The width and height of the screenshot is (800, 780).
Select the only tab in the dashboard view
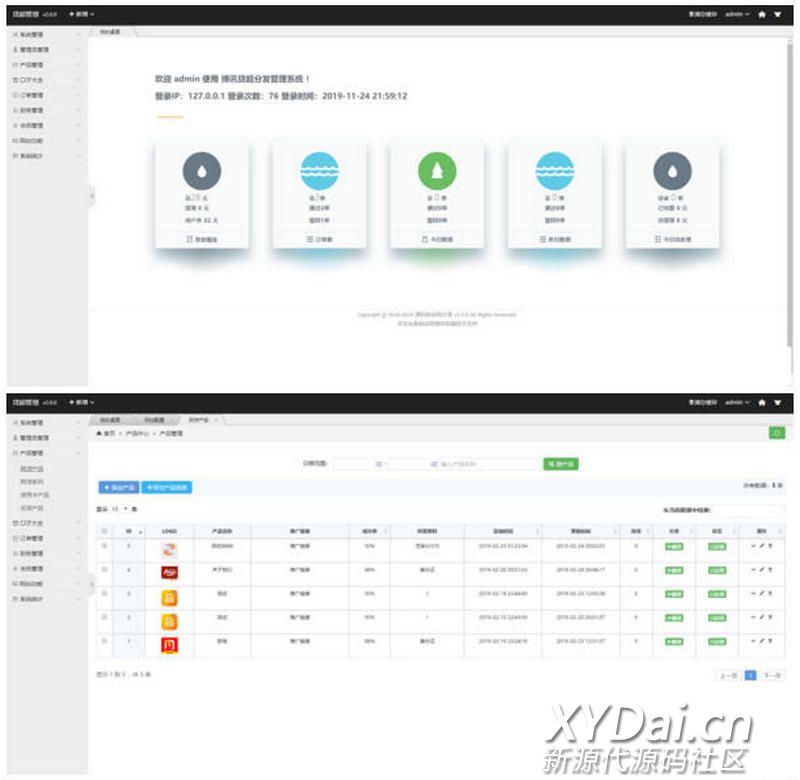tap(111, 32)
